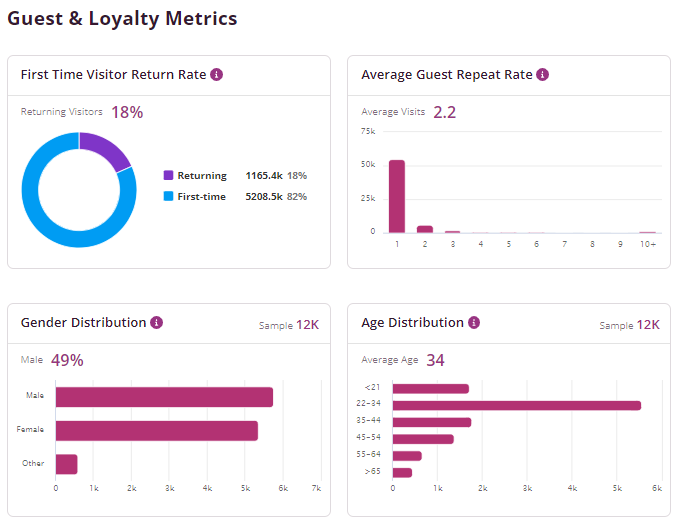
Task: Click the 35-44 age group bar
Action: pyautogui.click(x=431, y=422)
